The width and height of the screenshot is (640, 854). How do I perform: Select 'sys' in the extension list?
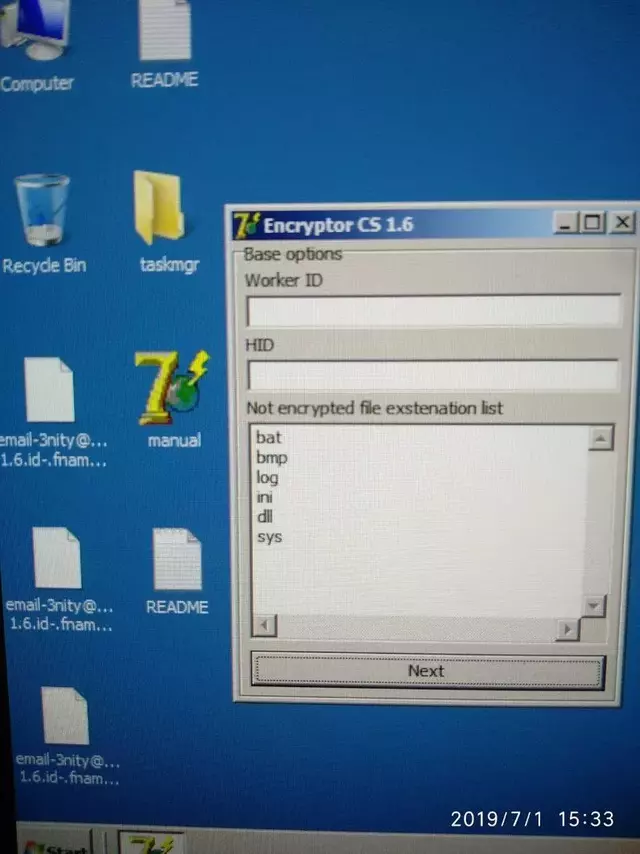point(270,537)
